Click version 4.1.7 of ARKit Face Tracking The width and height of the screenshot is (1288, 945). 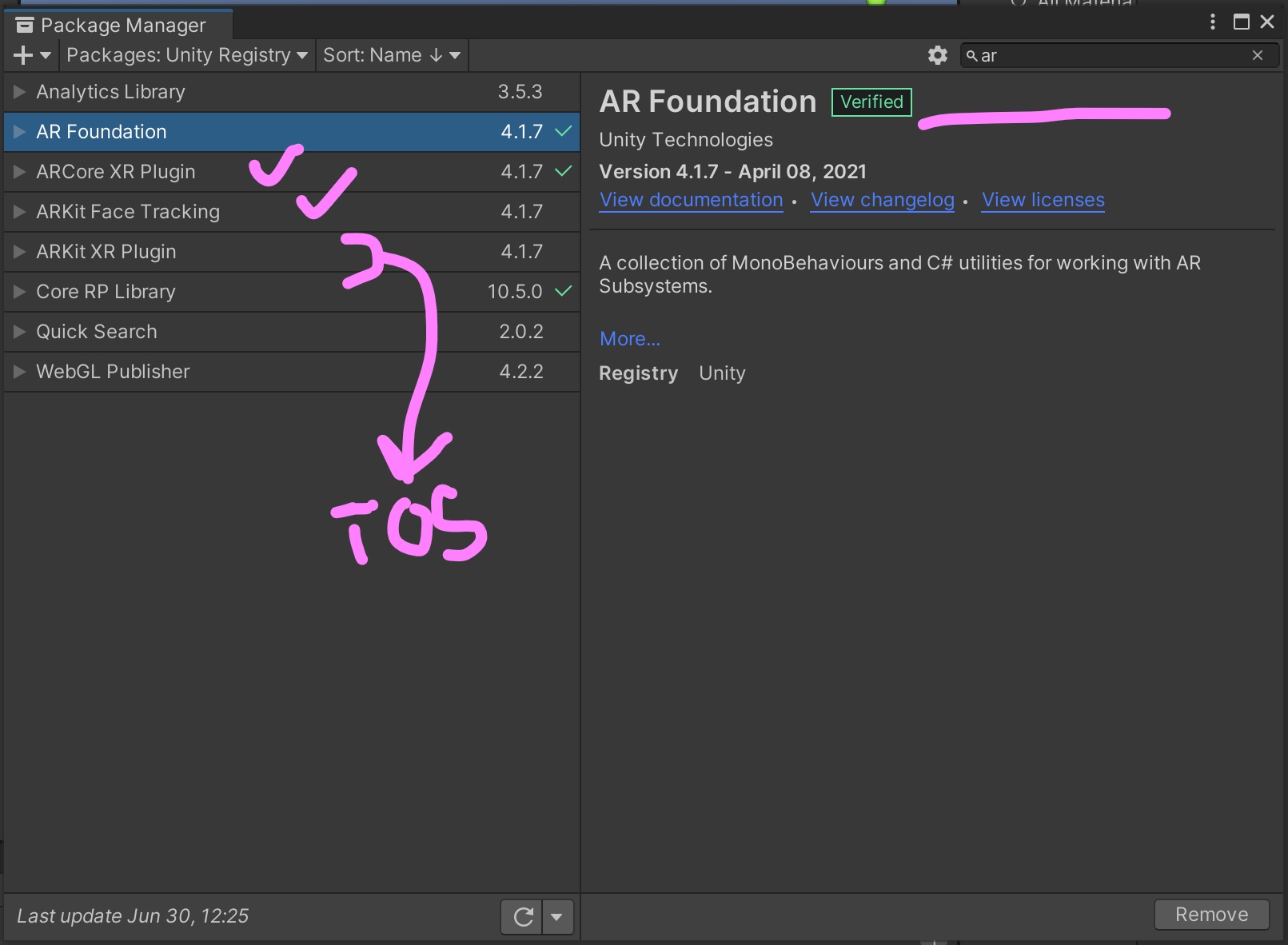[522, 212]
